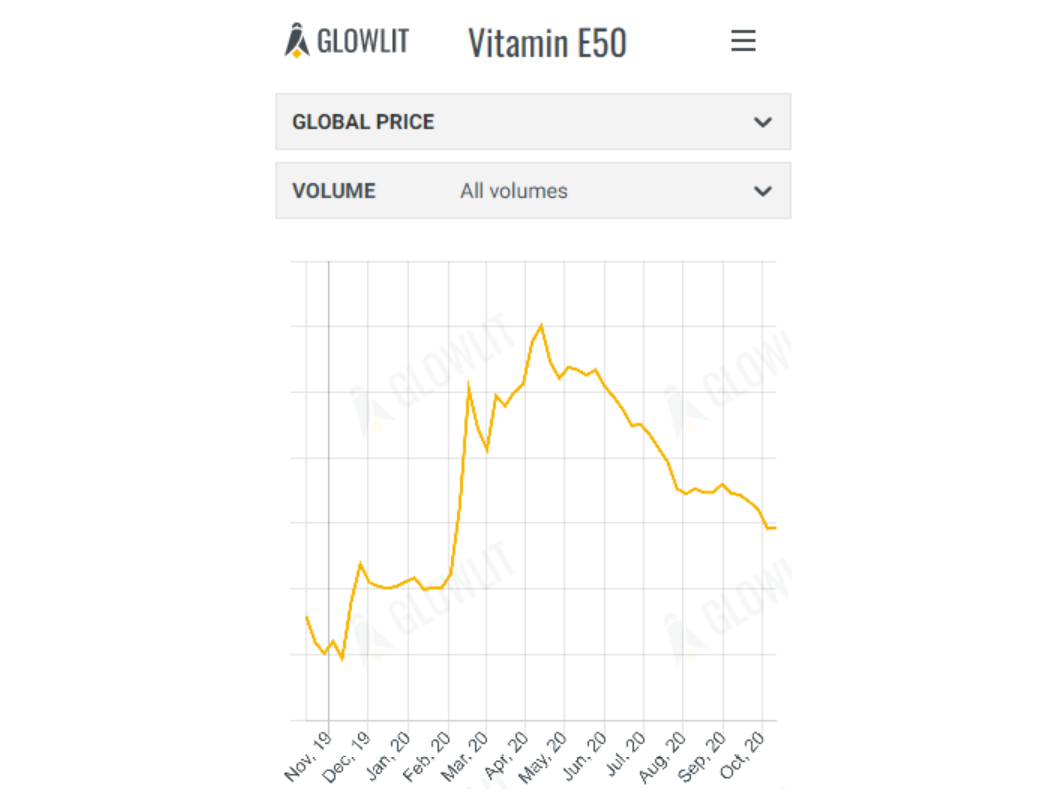Choose the 'Mar, 20' axis label
The image size is (1053, 802).
point(468,756)
